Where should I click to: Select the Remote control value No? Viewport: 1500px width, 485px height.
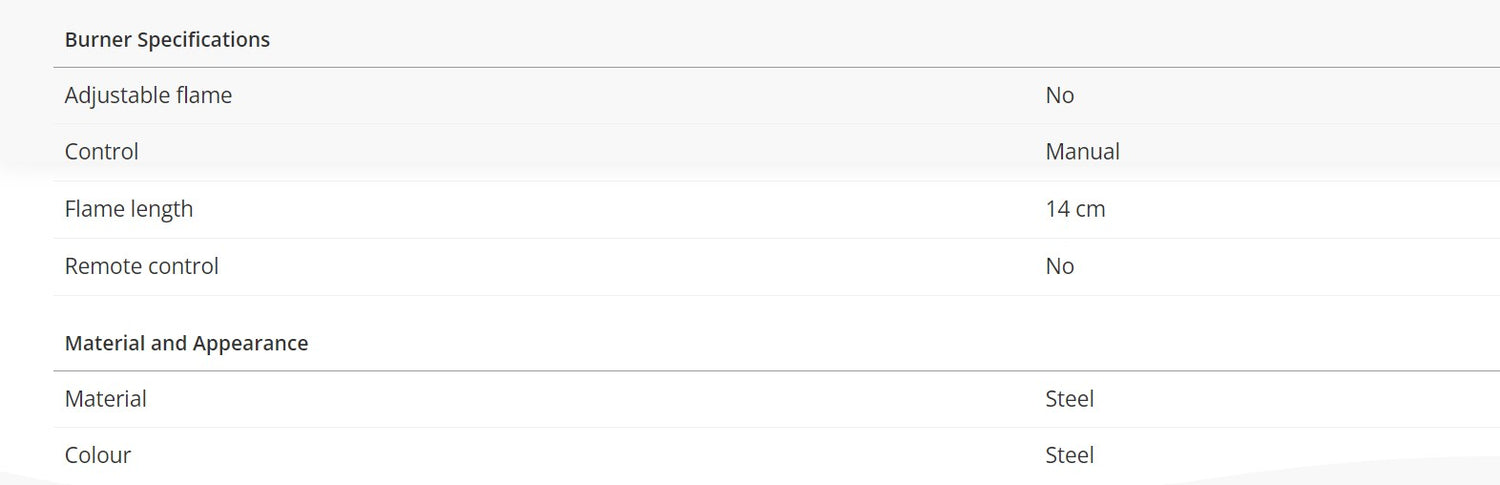[1059, 266]
